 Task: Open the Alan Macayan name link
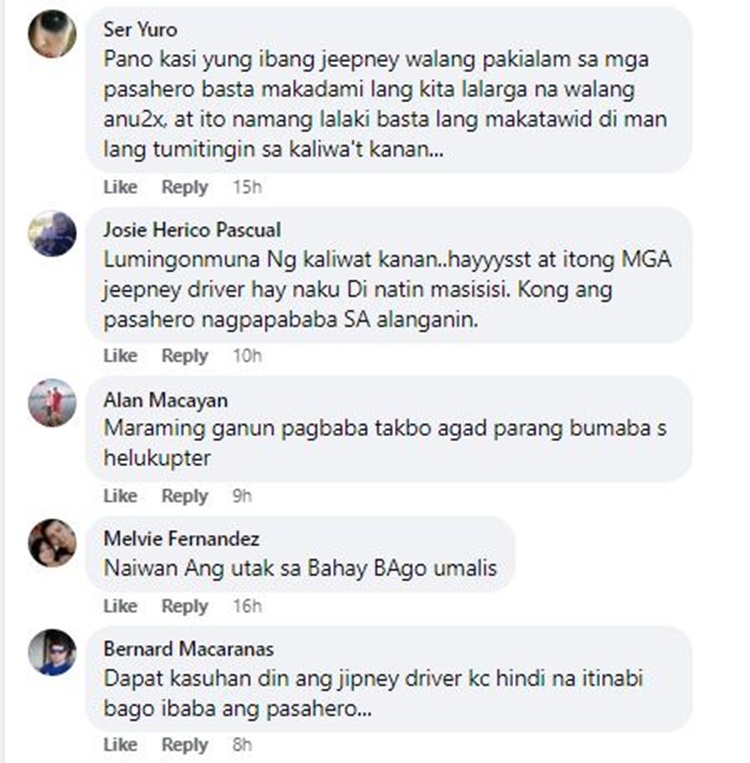pyautogui.click(x=165, y=400)
